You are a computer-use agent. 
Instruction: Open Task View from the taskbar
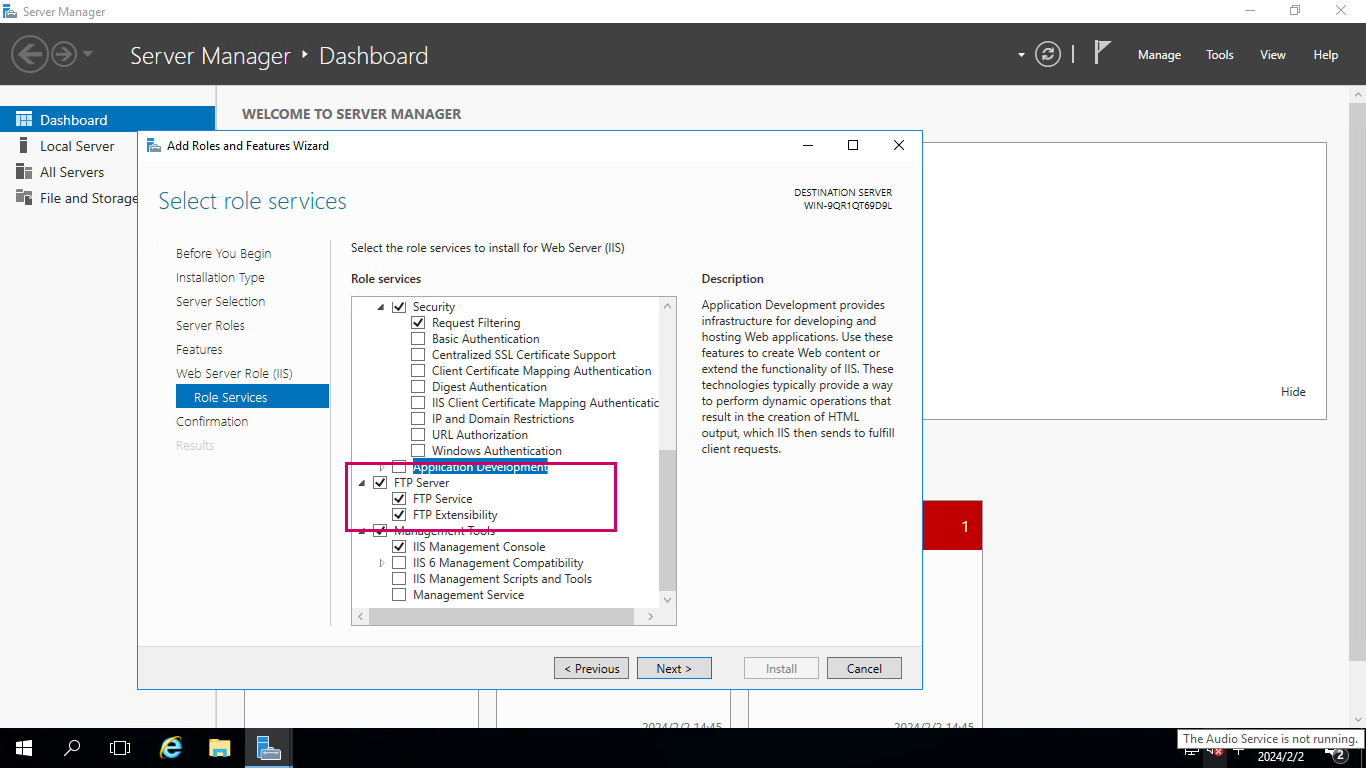coord(120,748)
